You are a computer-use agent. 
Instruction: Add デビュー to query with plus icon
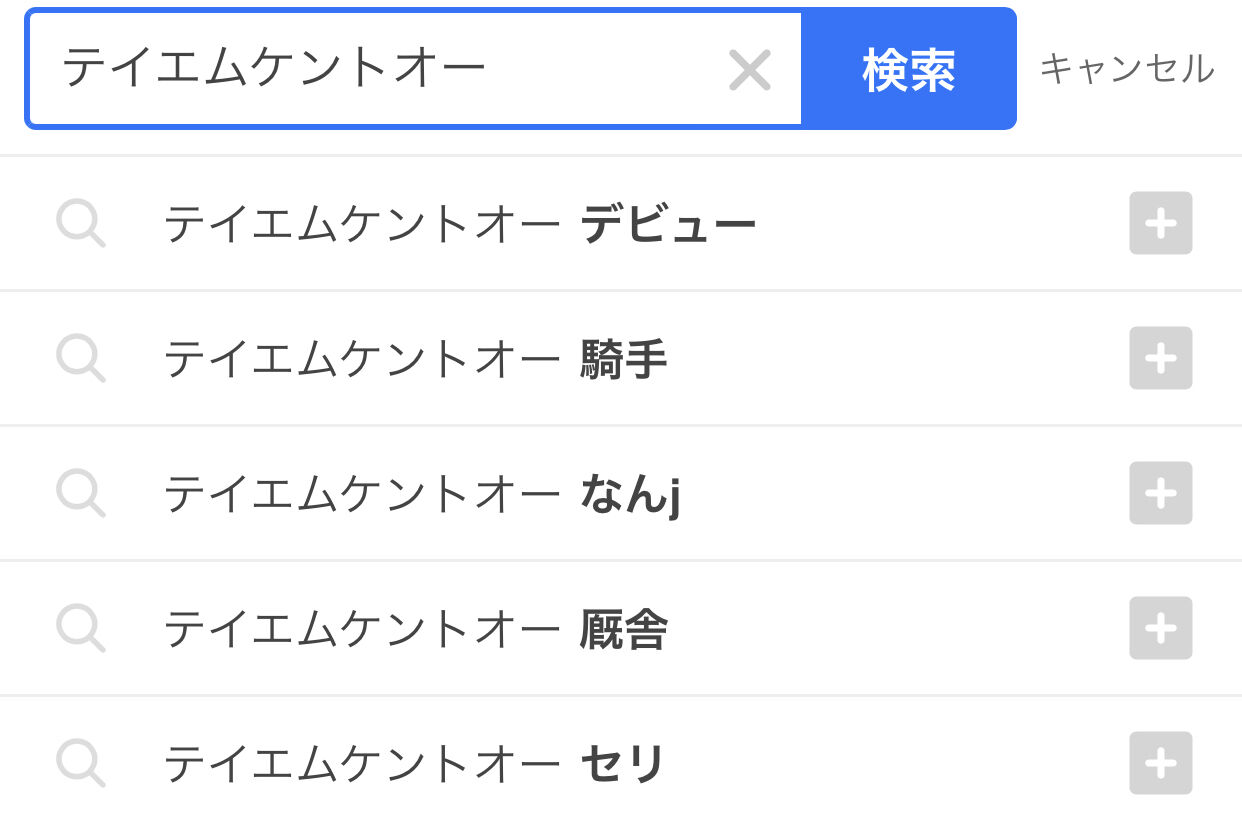1160,223
